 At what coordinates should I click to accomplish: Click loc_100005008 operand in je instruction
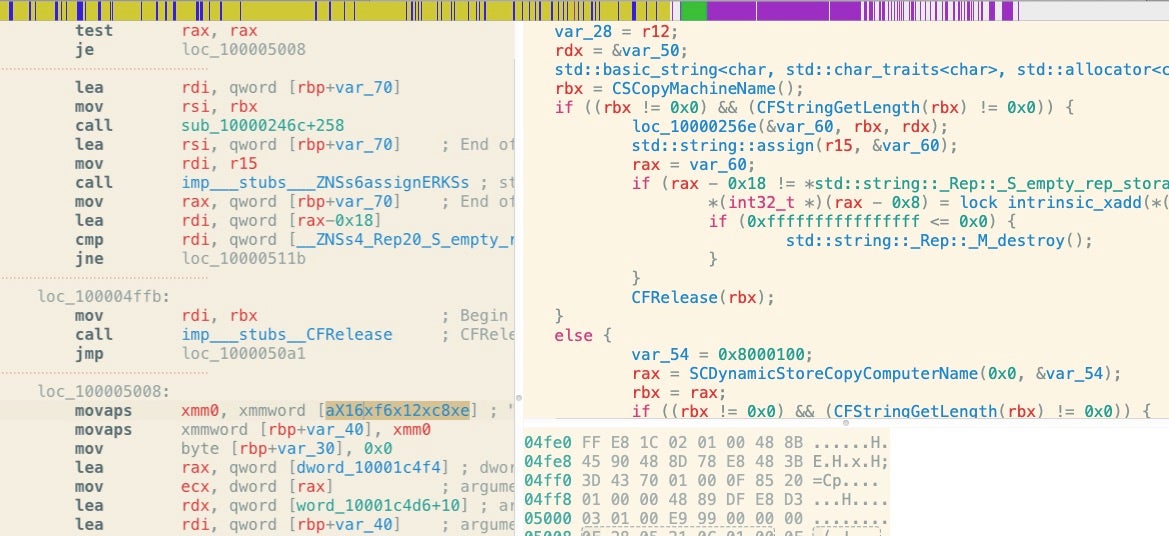[243, 49]
